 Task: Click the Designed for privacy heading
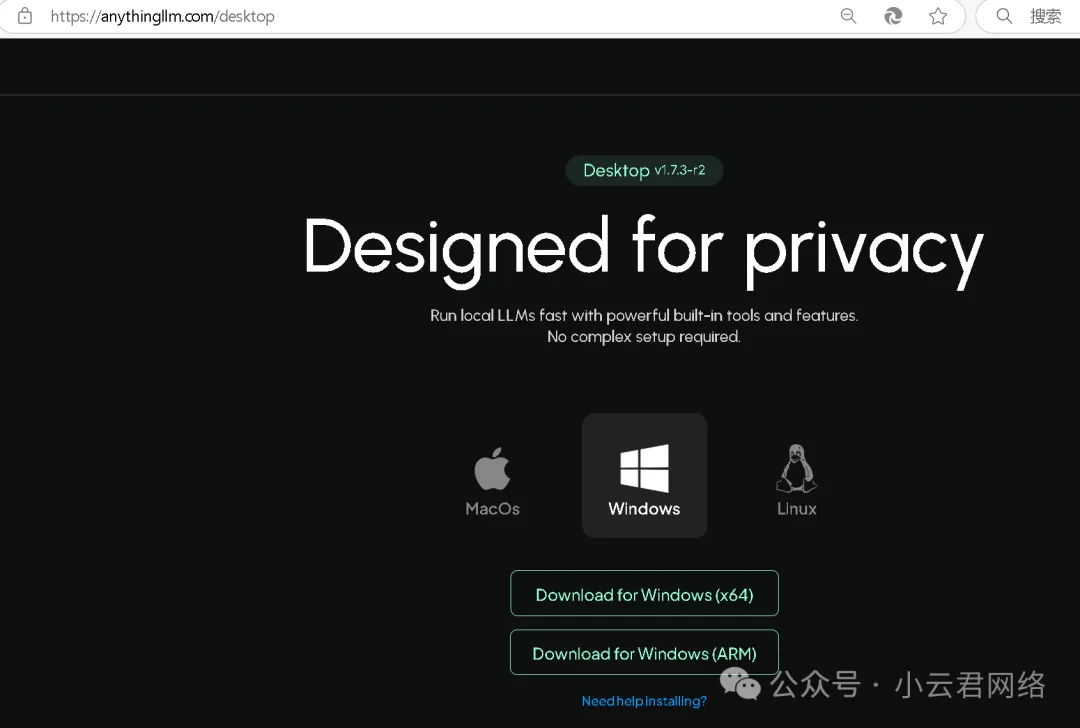click(x=643, y=247)
